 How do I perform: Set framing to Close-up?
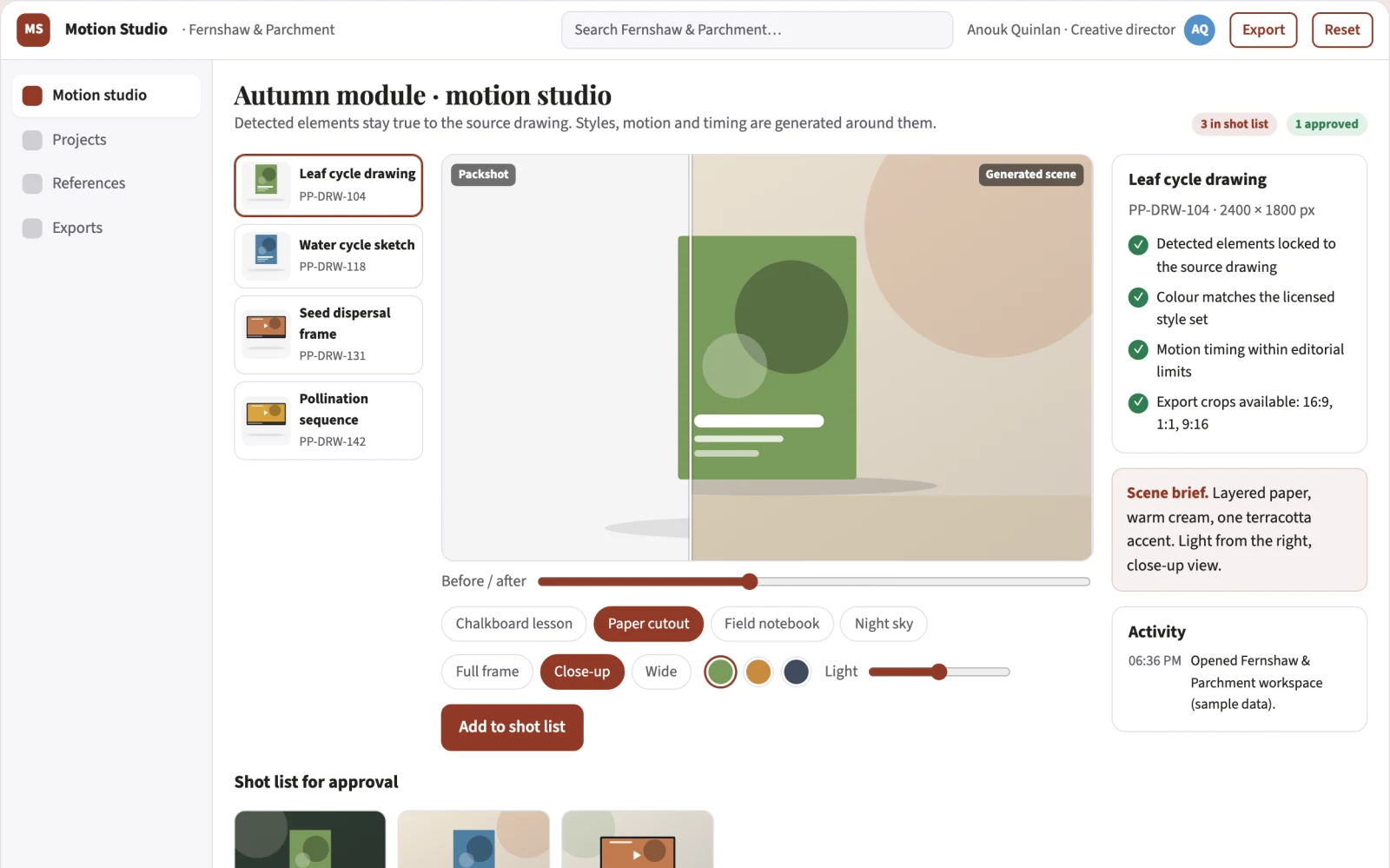tap(582, 672)
